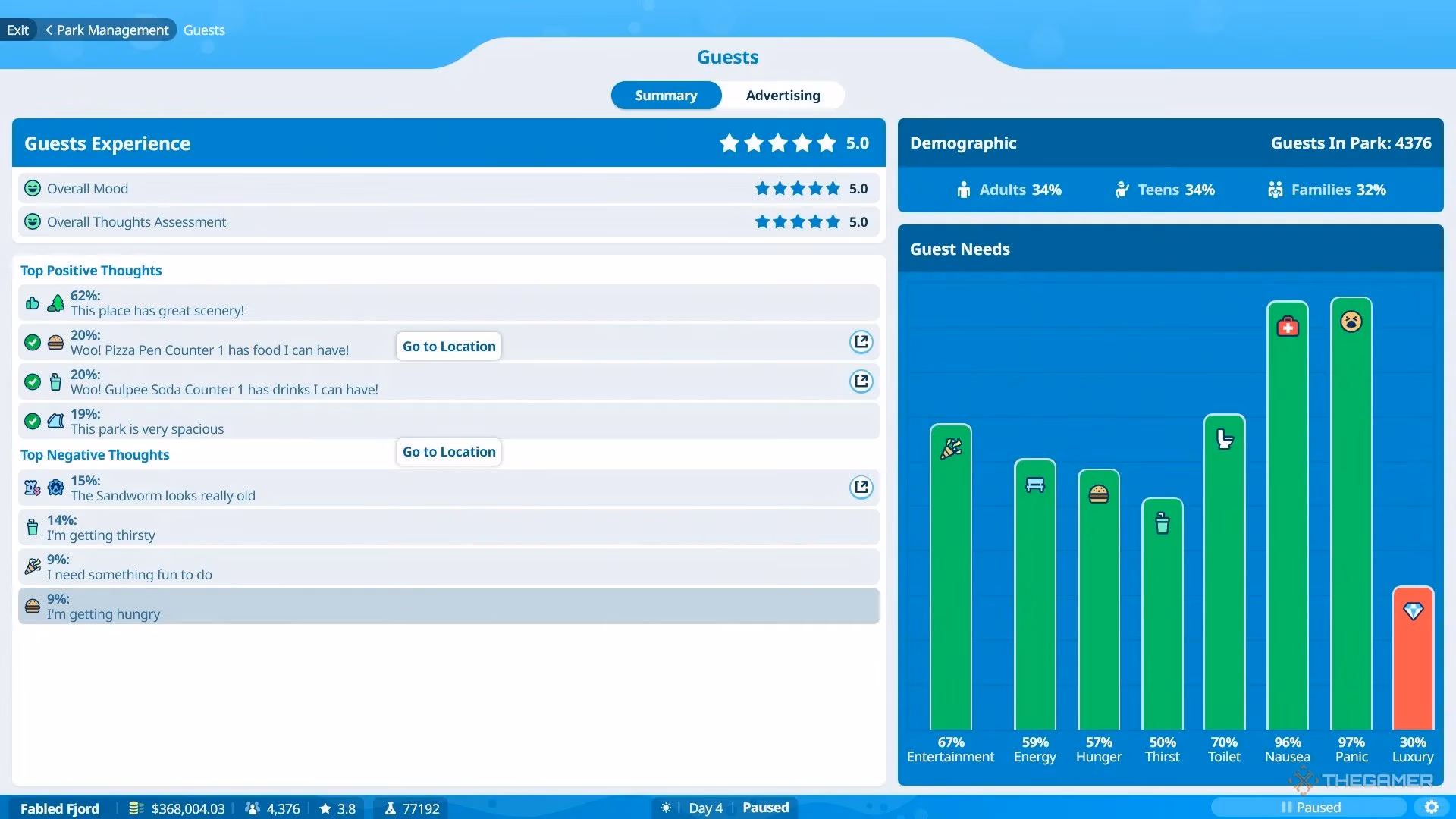Click the Toilet icon on bar
Viewport: 1456px width, 819px height.
coord(1224,439)
